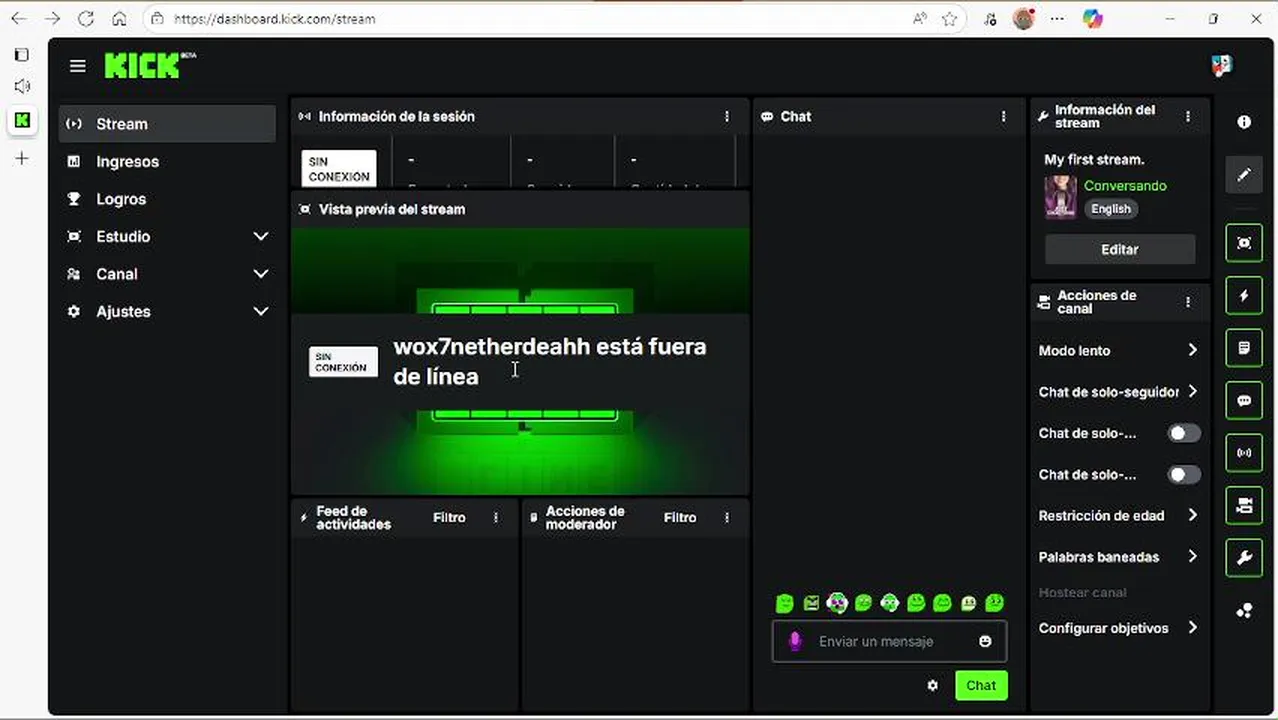Open Filtro in Feed de actividades panel
Viewport: 1278px width, 720px height.
pyautogui.click(x=449, y=517)
